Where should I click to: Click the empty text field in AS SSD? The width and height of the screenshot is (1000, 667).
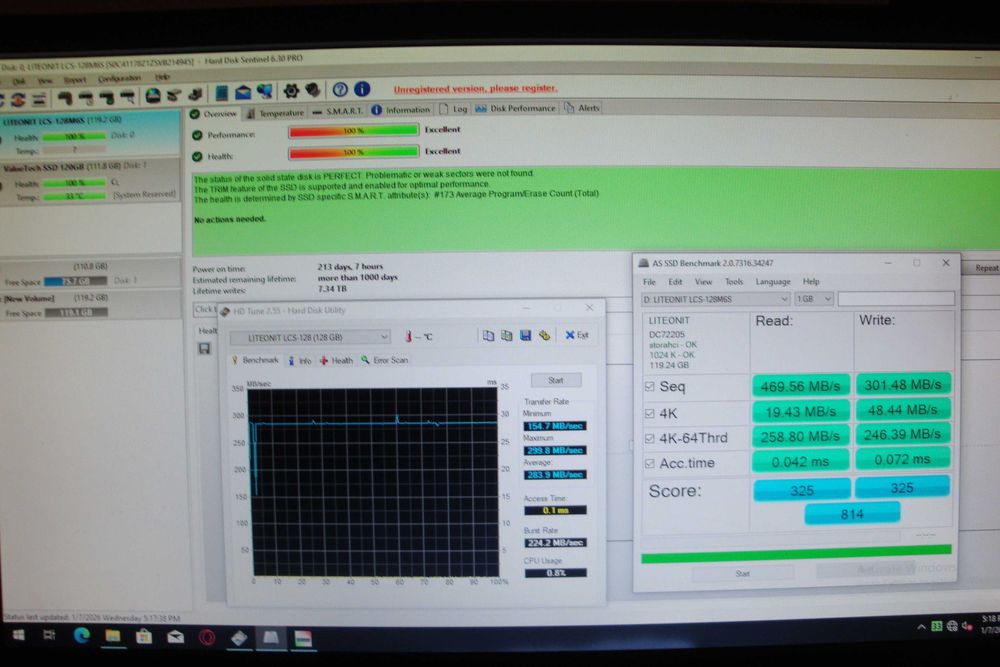896,298
